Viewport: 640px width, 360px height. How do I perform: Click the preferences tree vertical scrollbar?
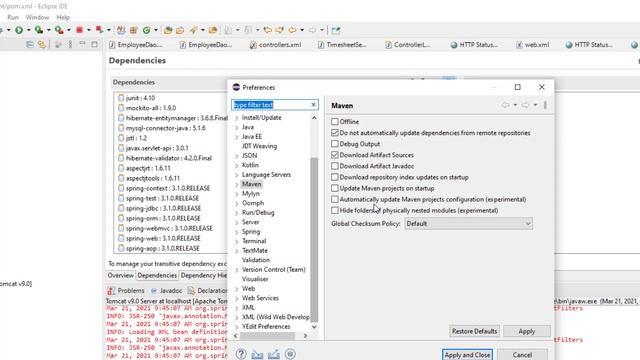314,240
